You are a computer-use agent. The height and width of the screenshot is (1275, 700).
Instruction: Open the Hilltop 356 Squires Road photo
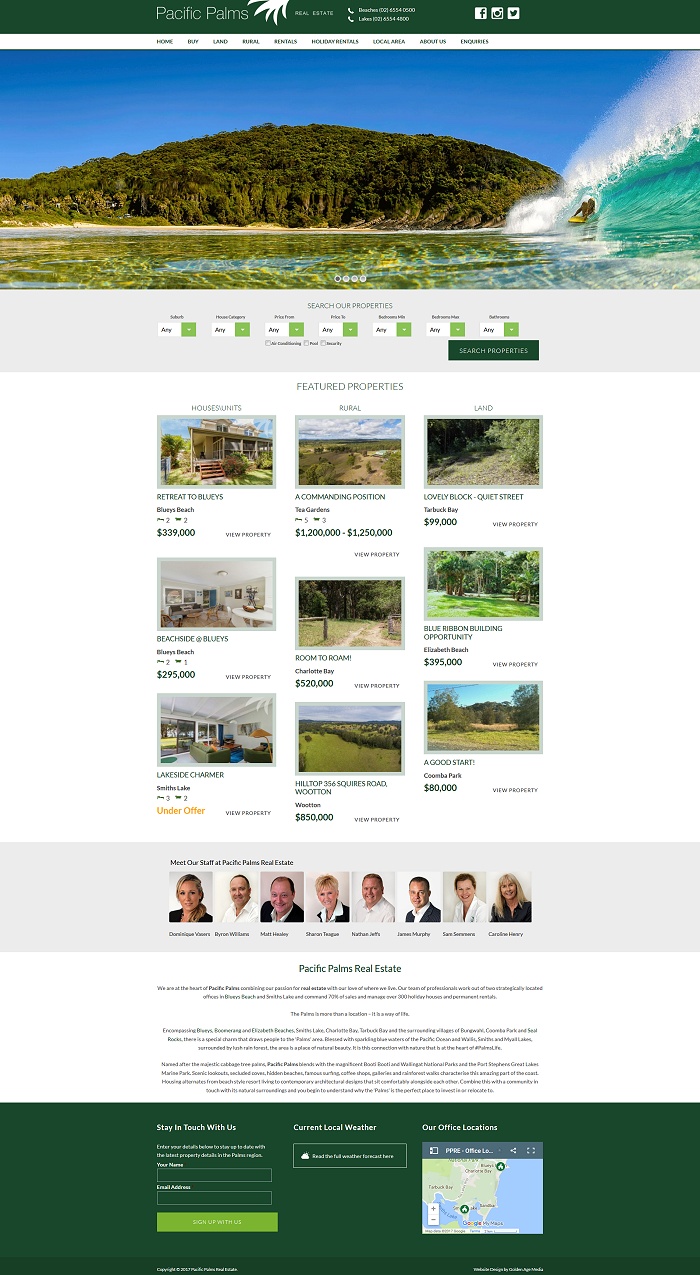[x=350, y=739]
